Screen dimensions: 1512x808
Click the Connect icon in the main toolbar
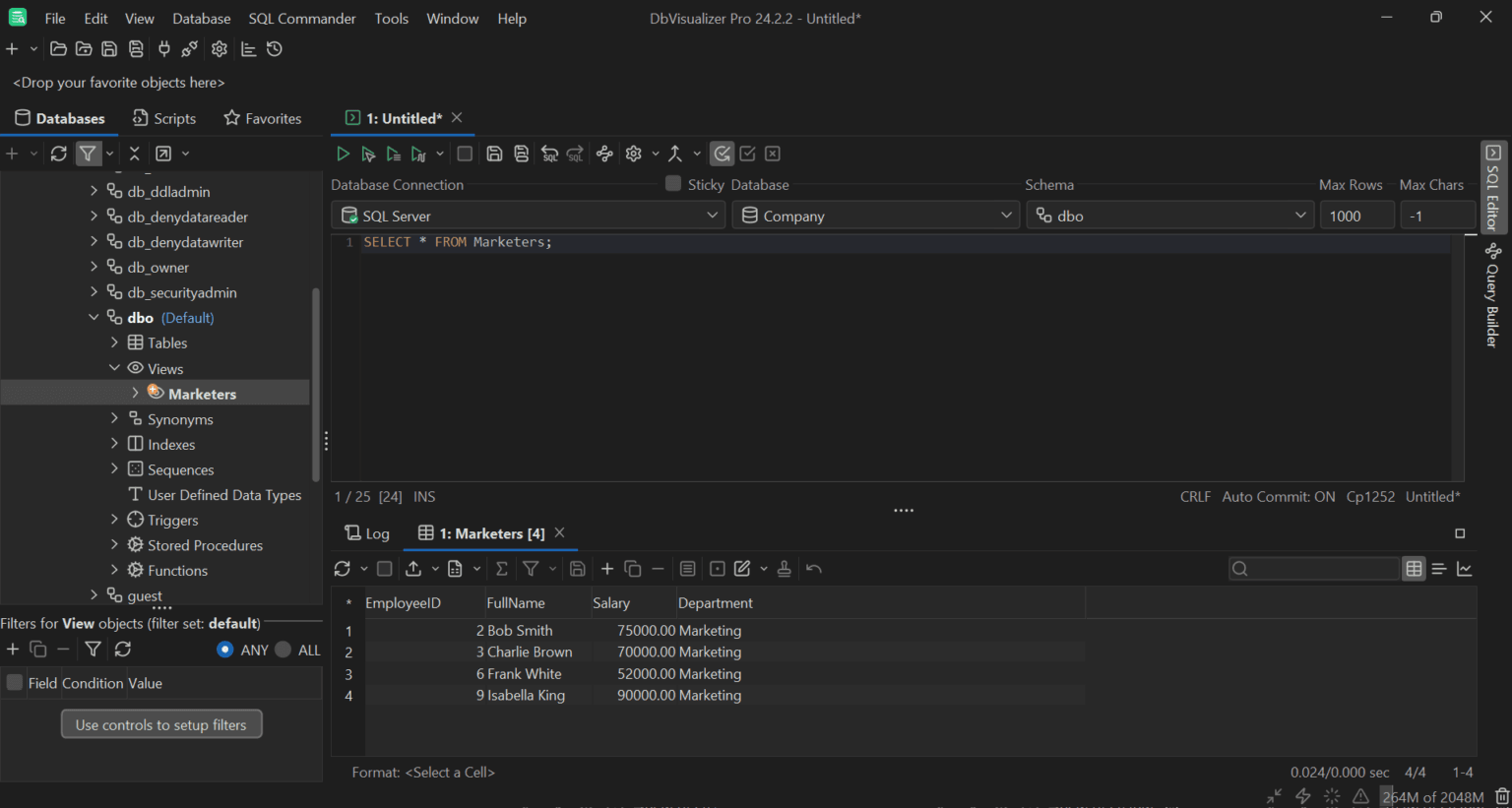(x=163, y=48)
